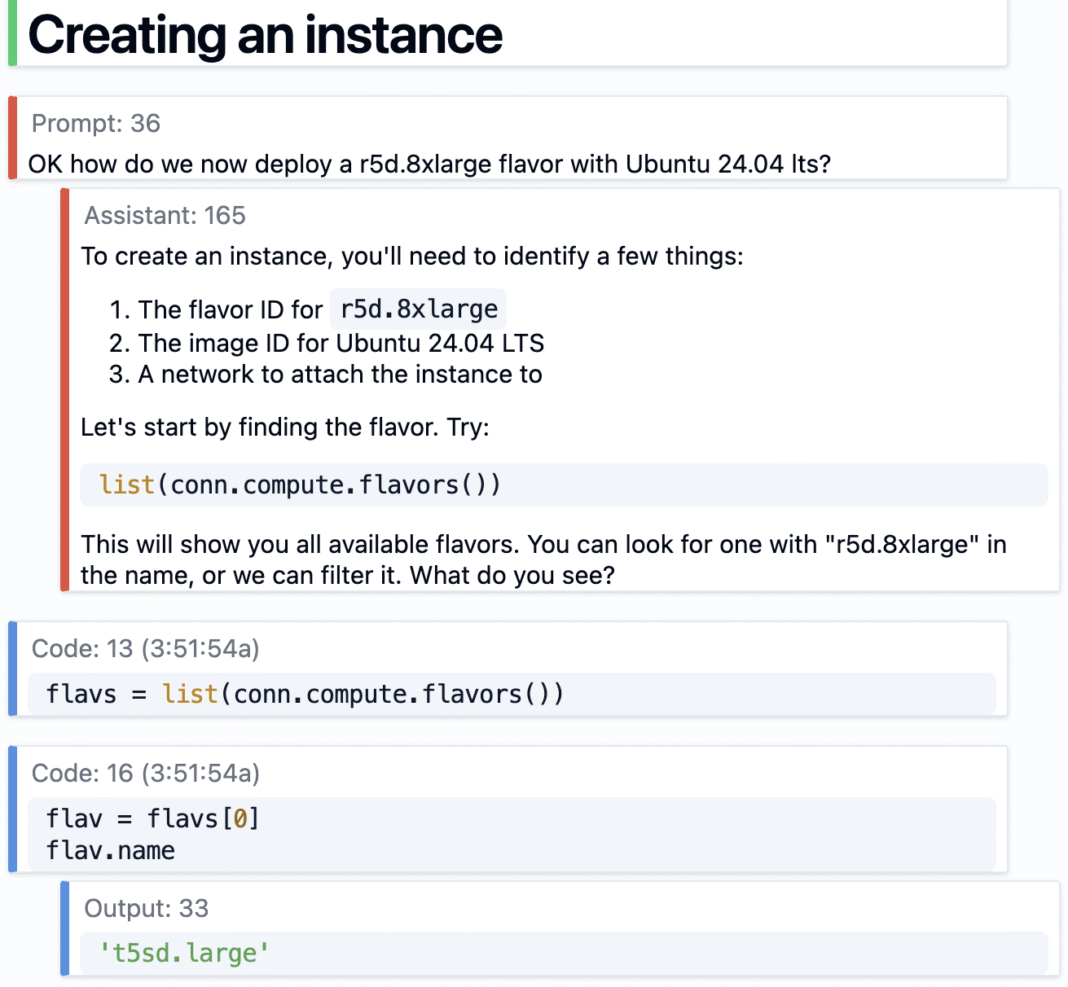Click the paragraph ending "What do you see?"
The image size is (1068, 987).
(x=543, y=560)
